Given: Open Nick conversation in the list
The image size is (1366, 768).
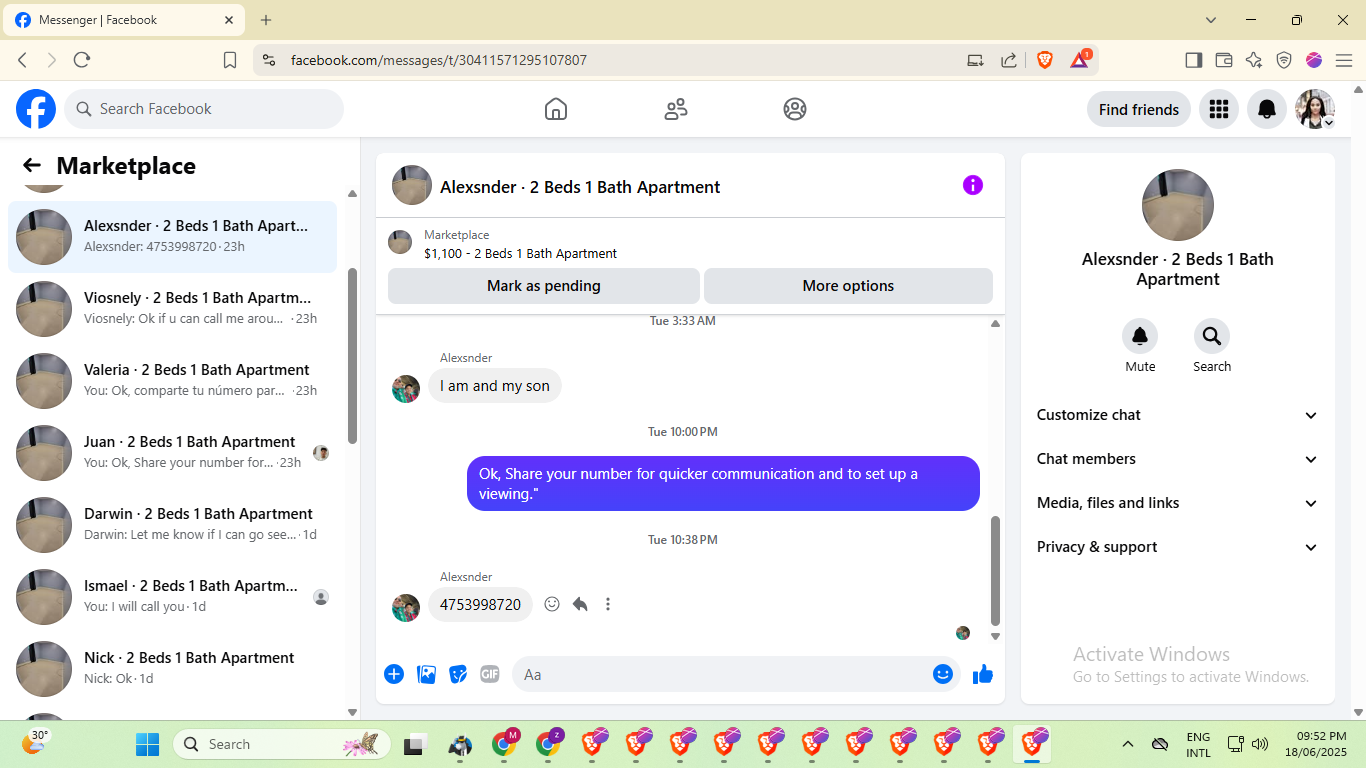Looking at the screenshot, I should click(x=173, y=669).
